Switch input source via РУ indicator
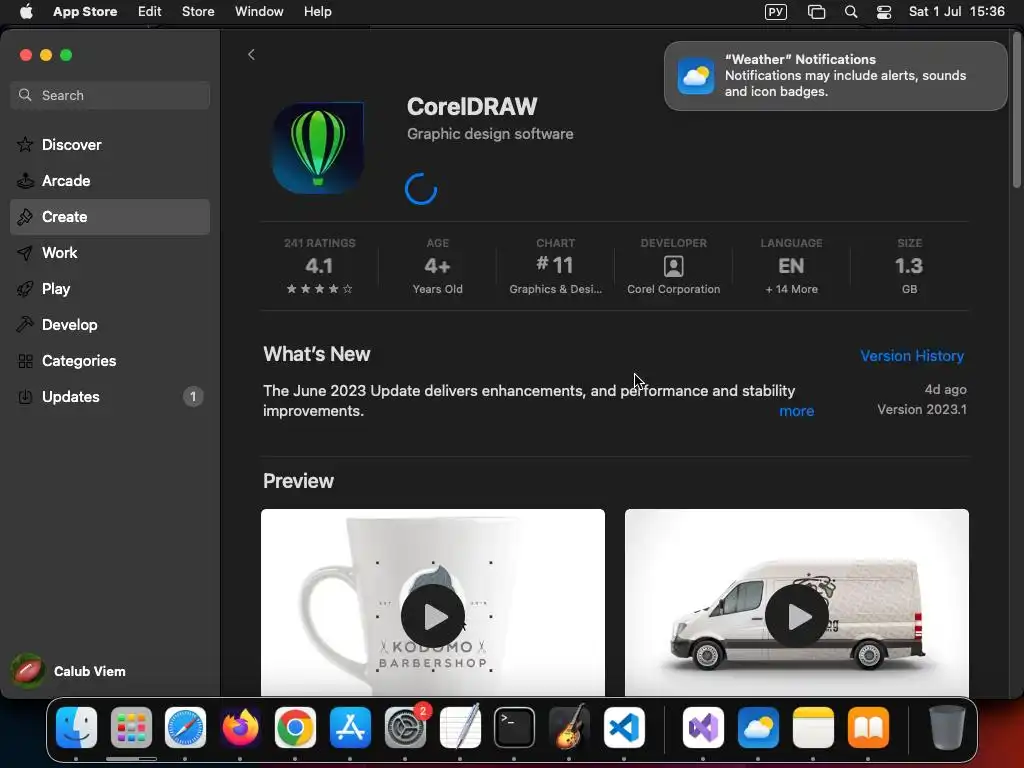The width and height of the screenshot is (1024, 768). pos(776,12)
